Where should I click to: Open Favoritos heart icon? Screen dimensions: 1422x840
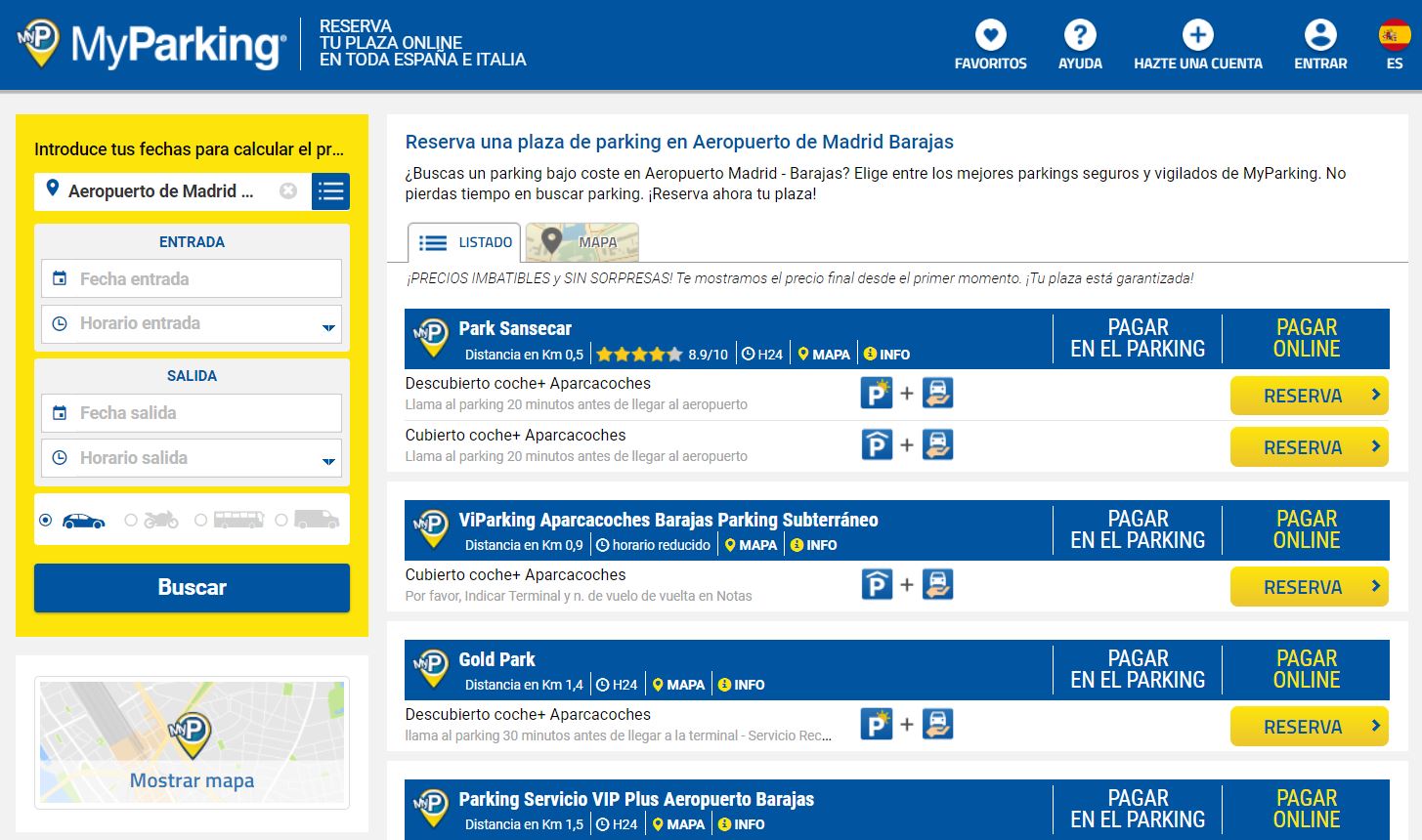[990, 35]
